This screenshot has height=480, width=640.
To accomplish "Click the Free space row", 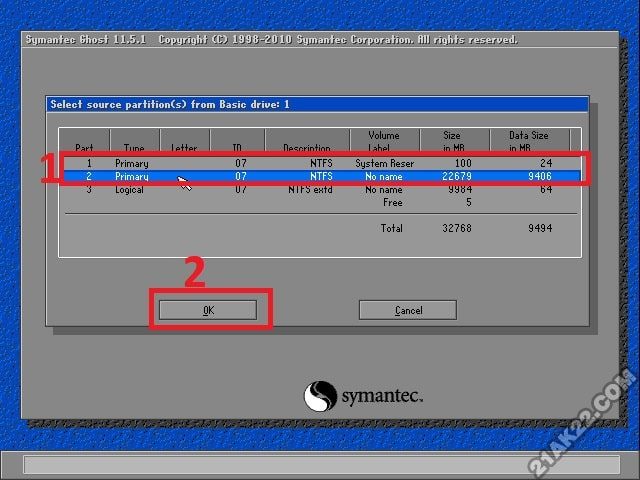I will click(322, 202).
